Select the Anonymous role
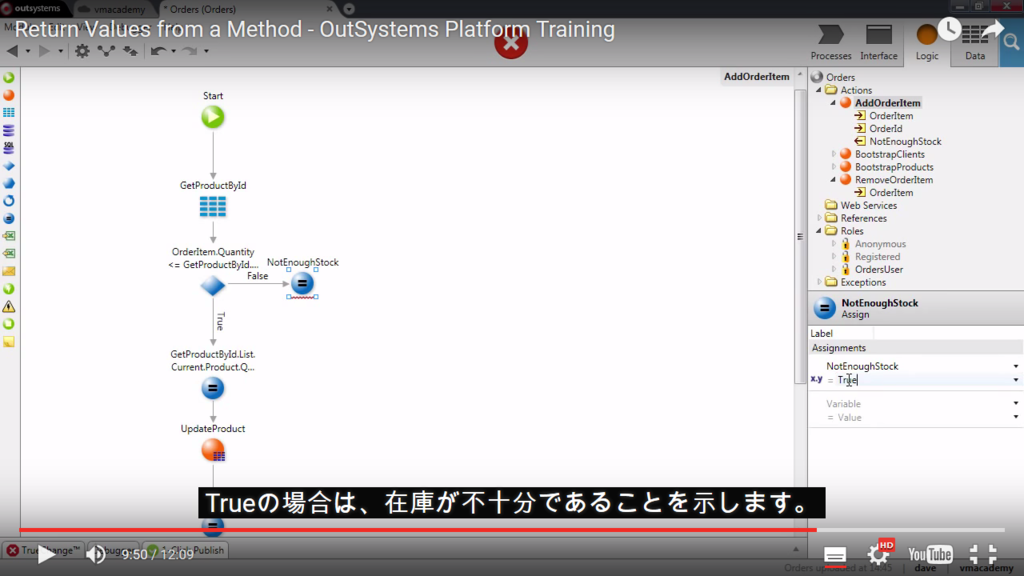This screenshot has width=1024, height=576. (880, 244)
